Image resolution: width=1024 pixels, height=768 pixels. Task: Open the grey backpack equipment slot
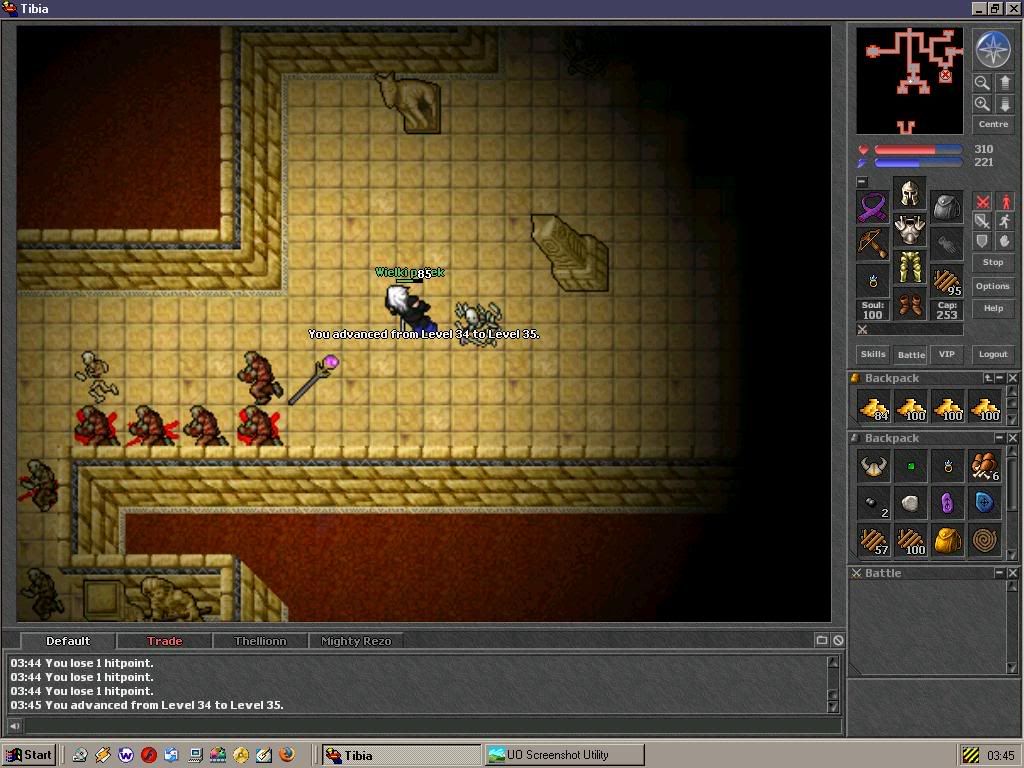pos(947,208)
